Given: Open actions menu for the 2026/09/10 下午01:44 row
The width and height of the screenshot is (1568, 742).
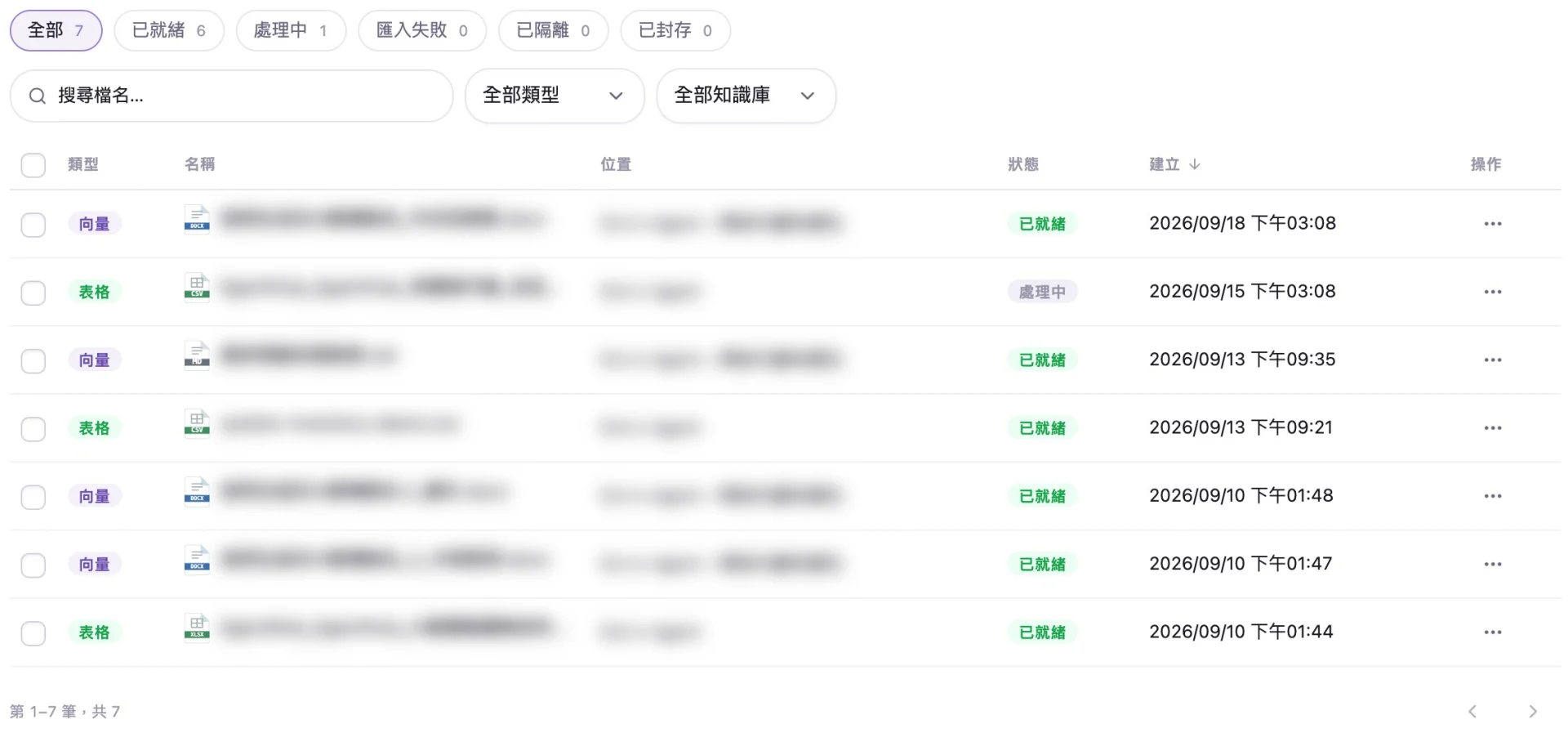Looking at the screenshot, I should [1493, 632].
